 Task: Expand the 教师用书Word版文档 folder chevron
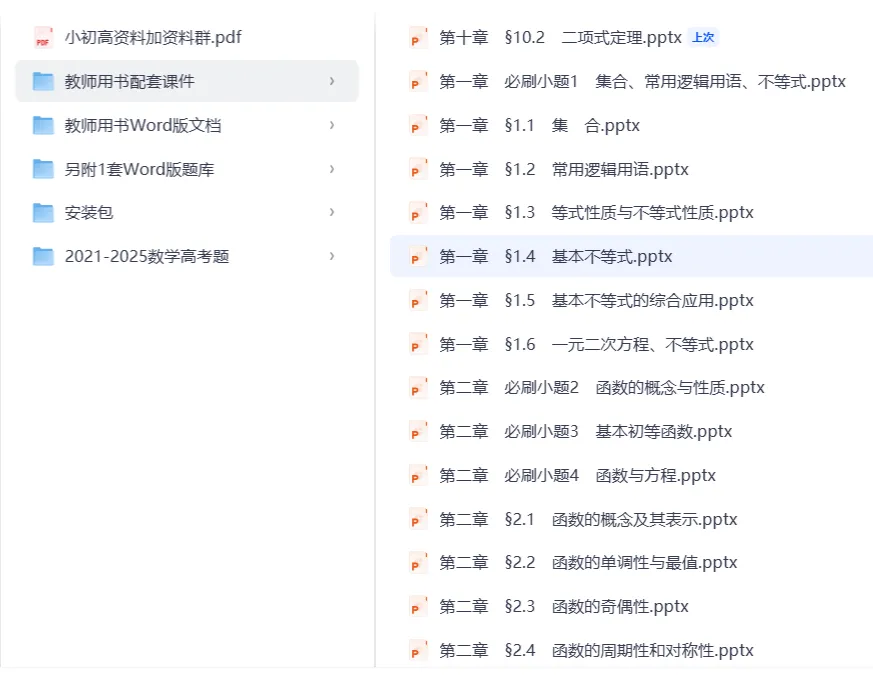332,125
